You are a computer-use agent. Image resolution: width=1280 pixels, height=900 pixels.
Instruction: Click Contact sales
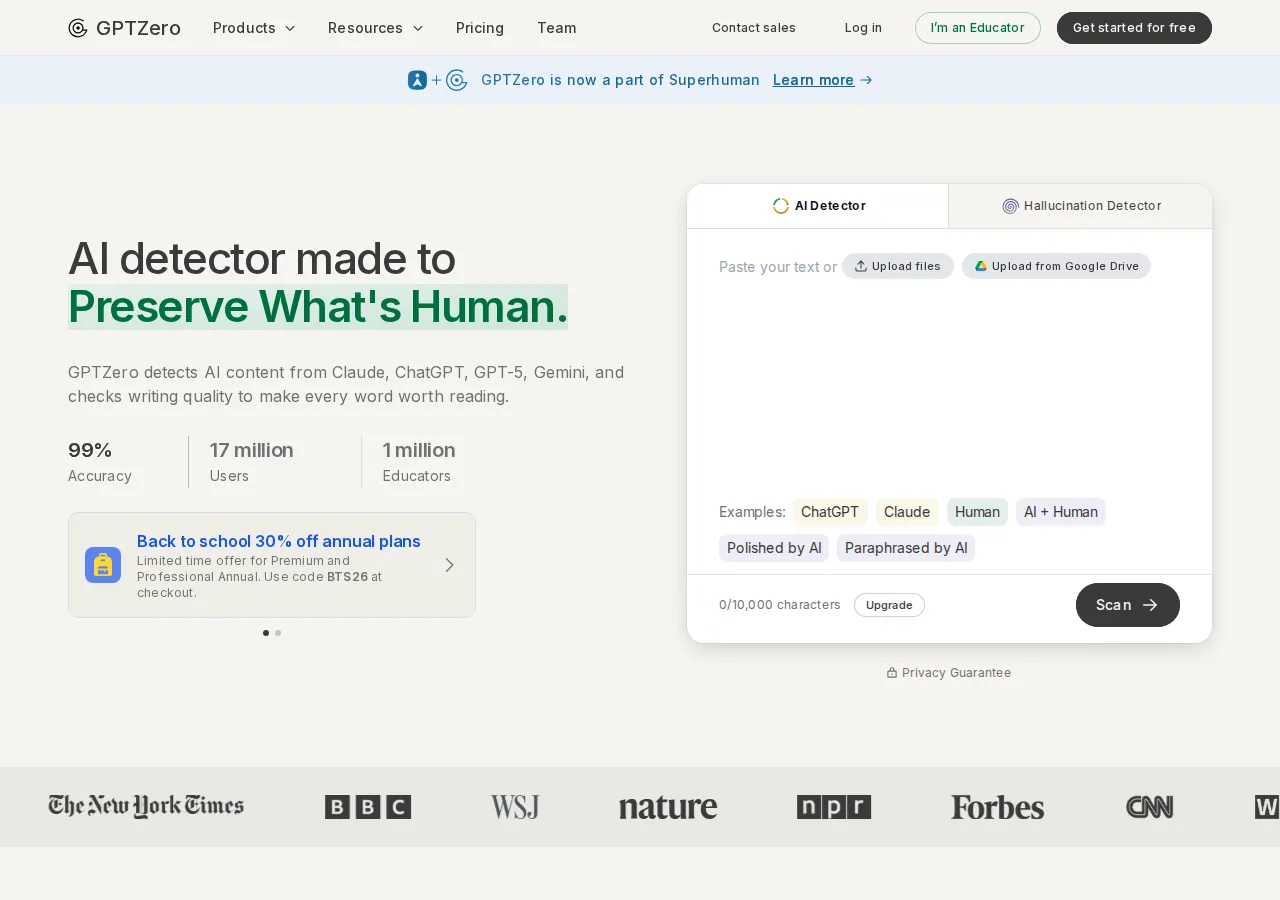point(754,28)
